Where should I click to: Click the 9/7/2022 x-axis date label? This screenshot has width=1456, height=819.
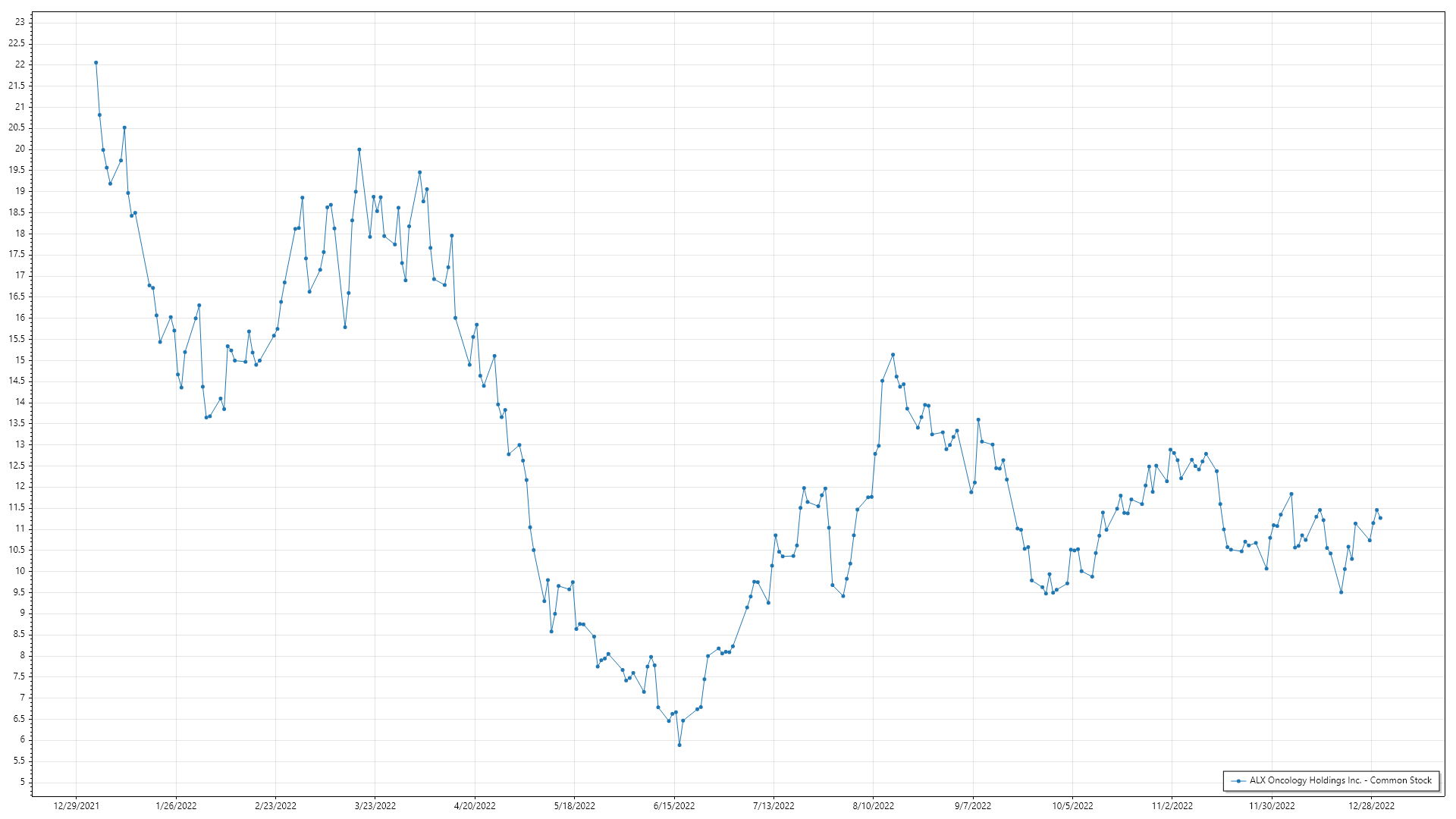(x=973, y=806)
